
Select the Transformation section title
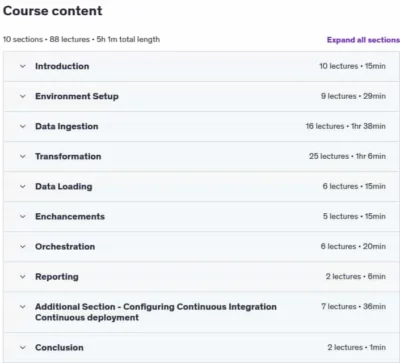pos(68,156)
